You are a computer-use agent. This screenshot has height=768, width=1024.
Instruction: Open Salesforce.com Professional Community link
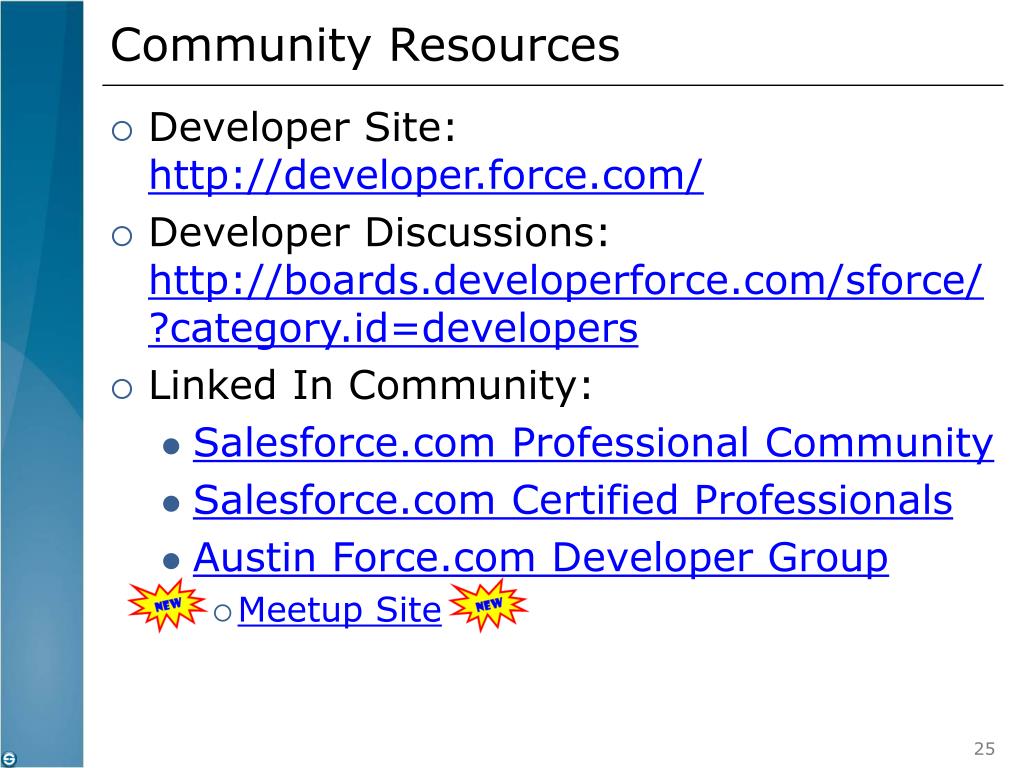[593, 443]
